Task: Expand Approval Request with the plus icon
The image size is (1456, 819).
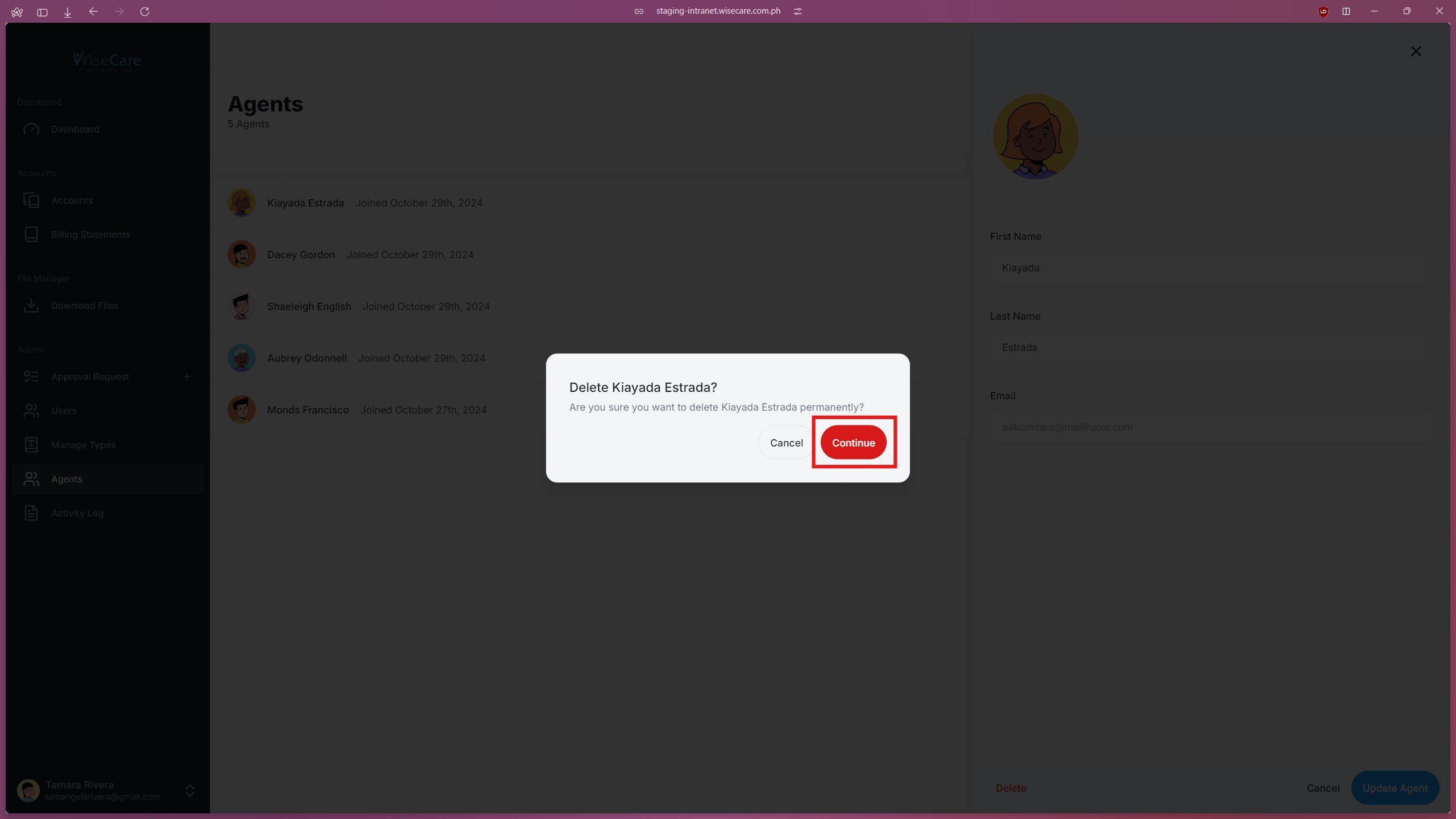Action: [187, 377]
